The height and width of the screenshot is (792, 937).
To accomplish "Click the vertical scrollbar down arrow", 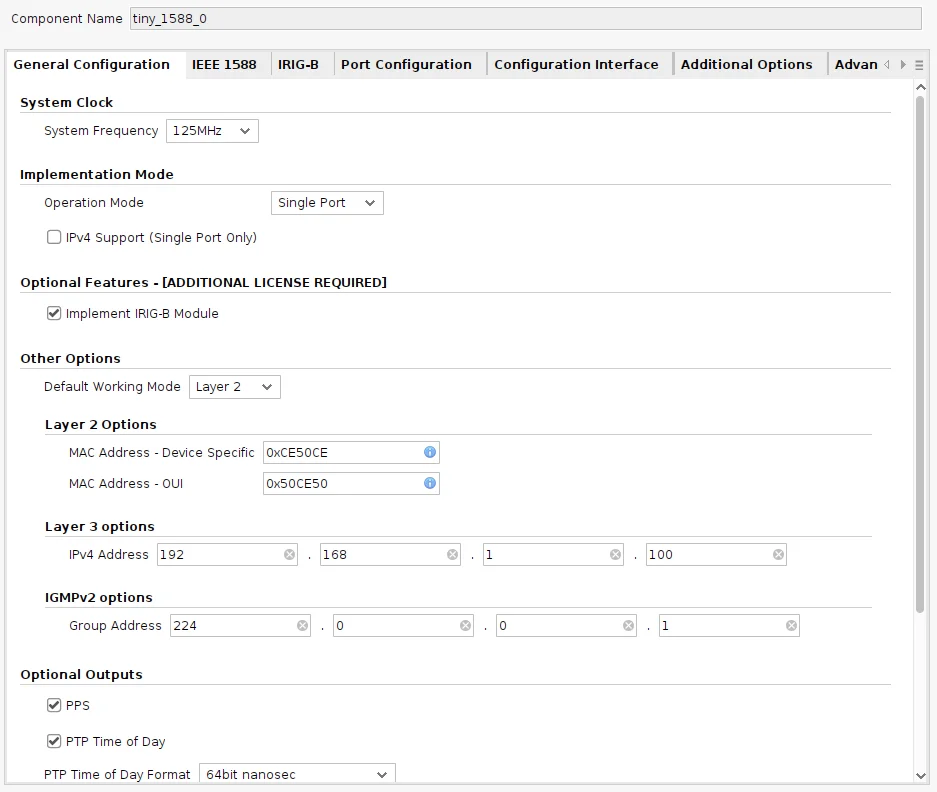I will [x=921, y=775].
